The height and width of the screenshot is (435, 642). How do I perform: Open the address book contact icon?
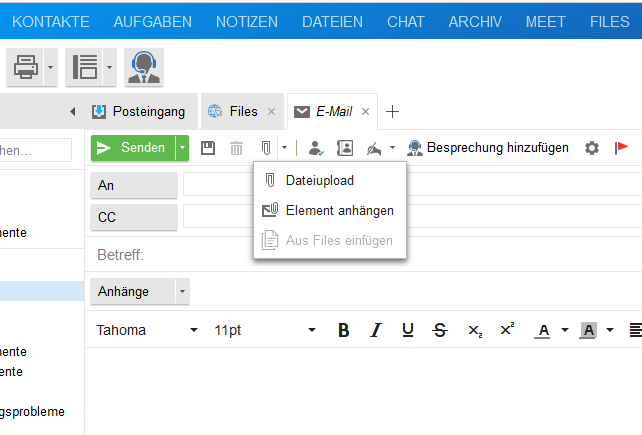pyautogui.click(x=345, y=148)
